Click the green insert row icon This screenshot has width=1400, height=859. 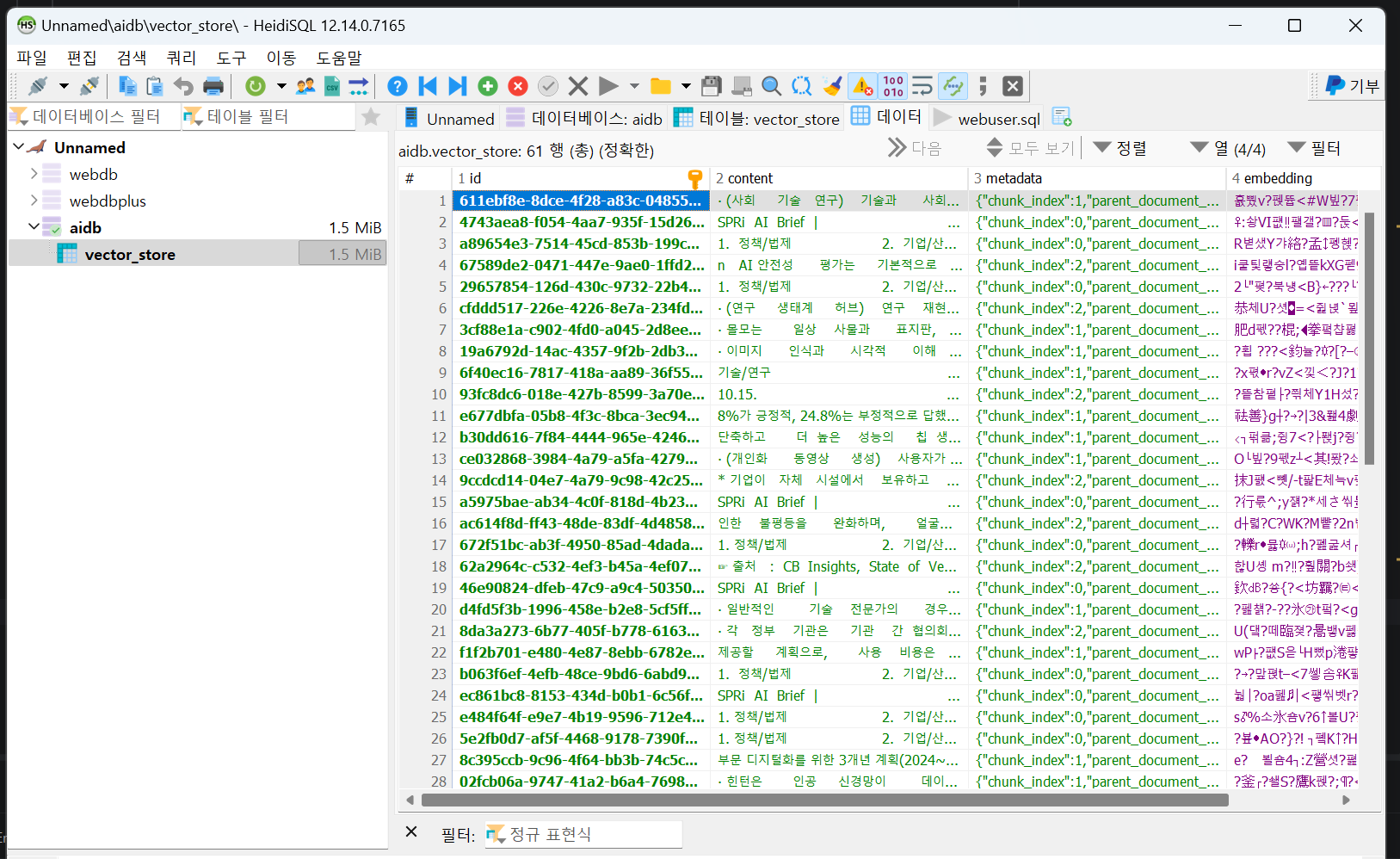coord(488,86)
